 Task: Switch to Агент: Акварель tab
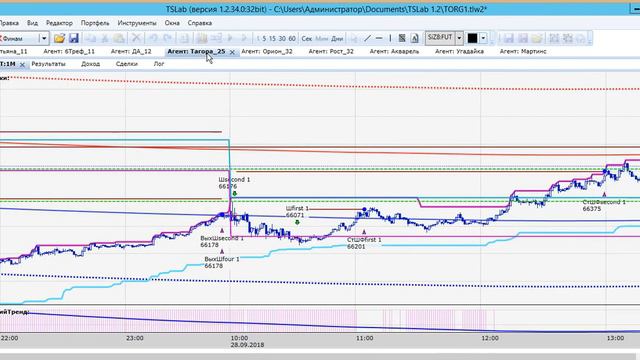click(x=394, y=51)
